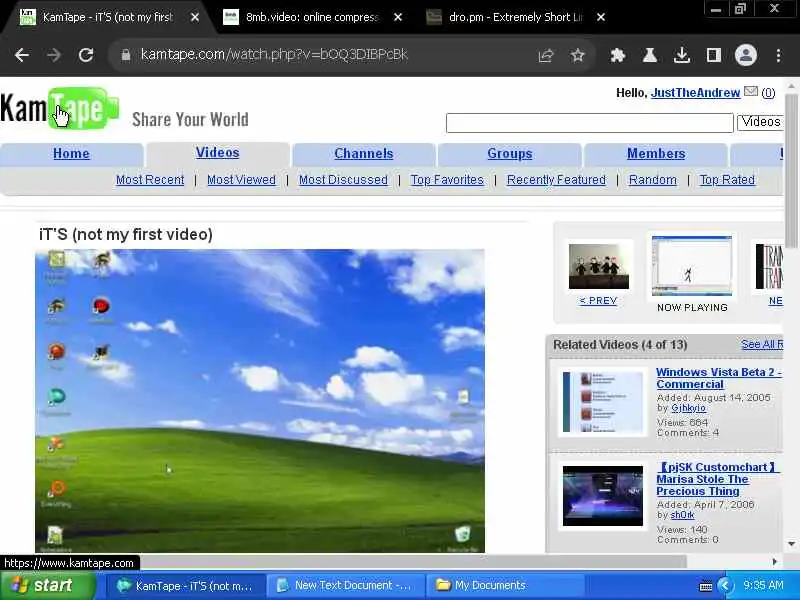Screen dimensions: 800x600
Task: Open inbox message count (0) link
Action: pos(768,93)
